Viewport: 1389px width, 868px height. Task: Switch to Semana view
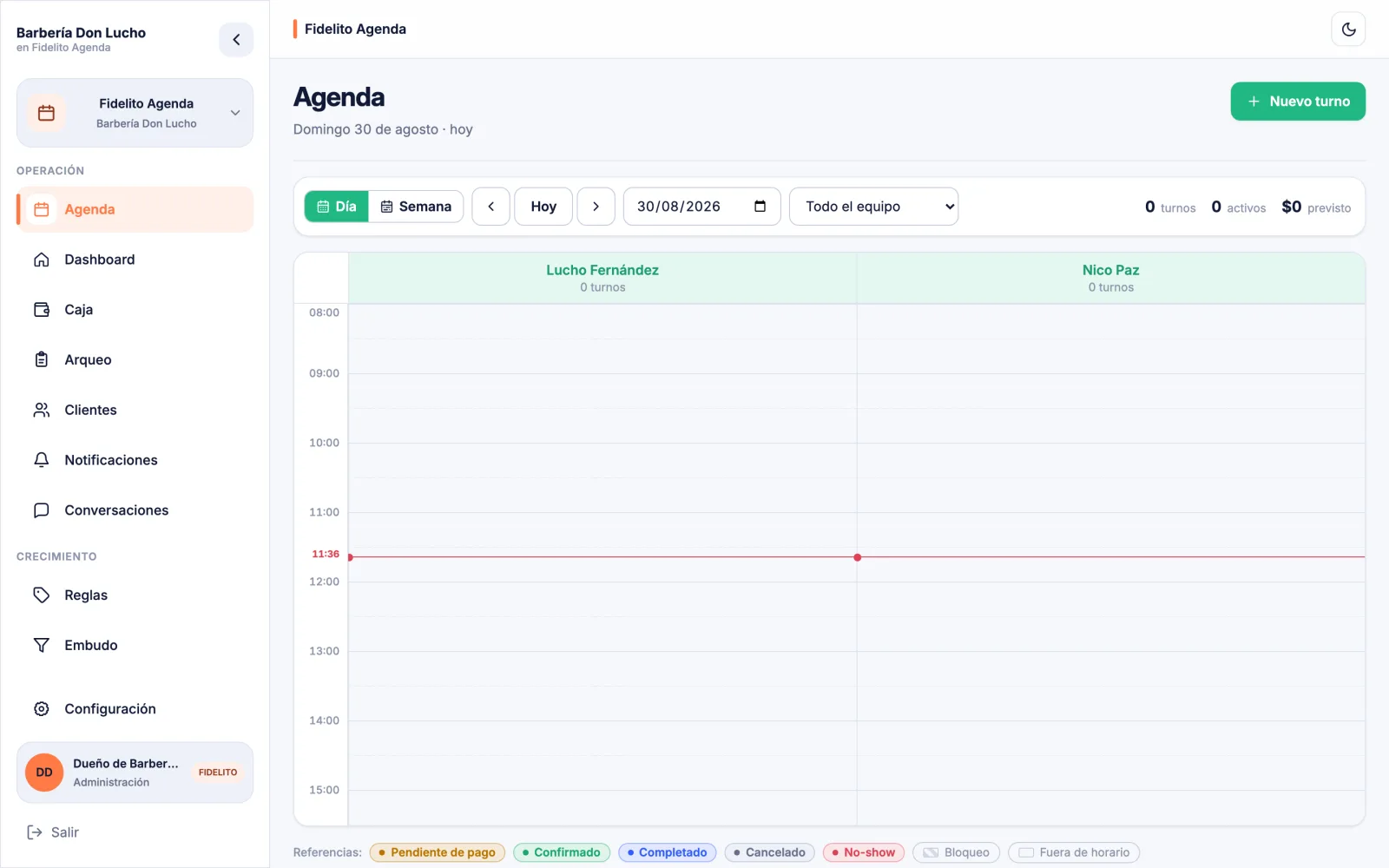[416, 207]
